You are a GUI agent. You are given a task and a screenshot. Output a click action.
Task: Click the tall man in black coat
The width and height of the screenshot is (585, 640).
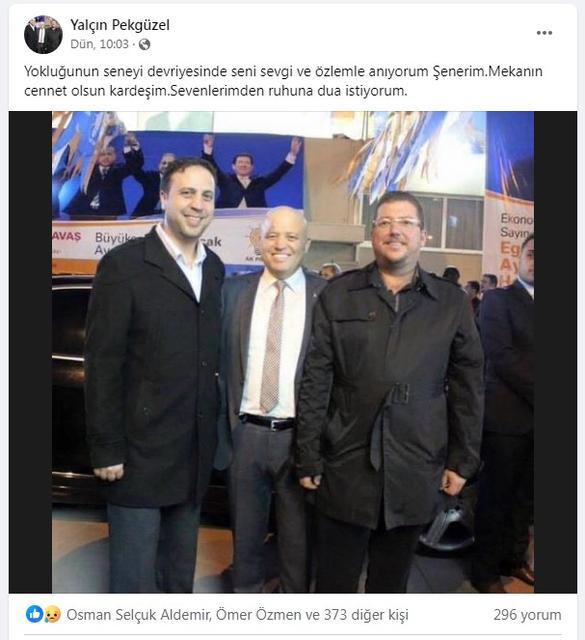[154, 367]
